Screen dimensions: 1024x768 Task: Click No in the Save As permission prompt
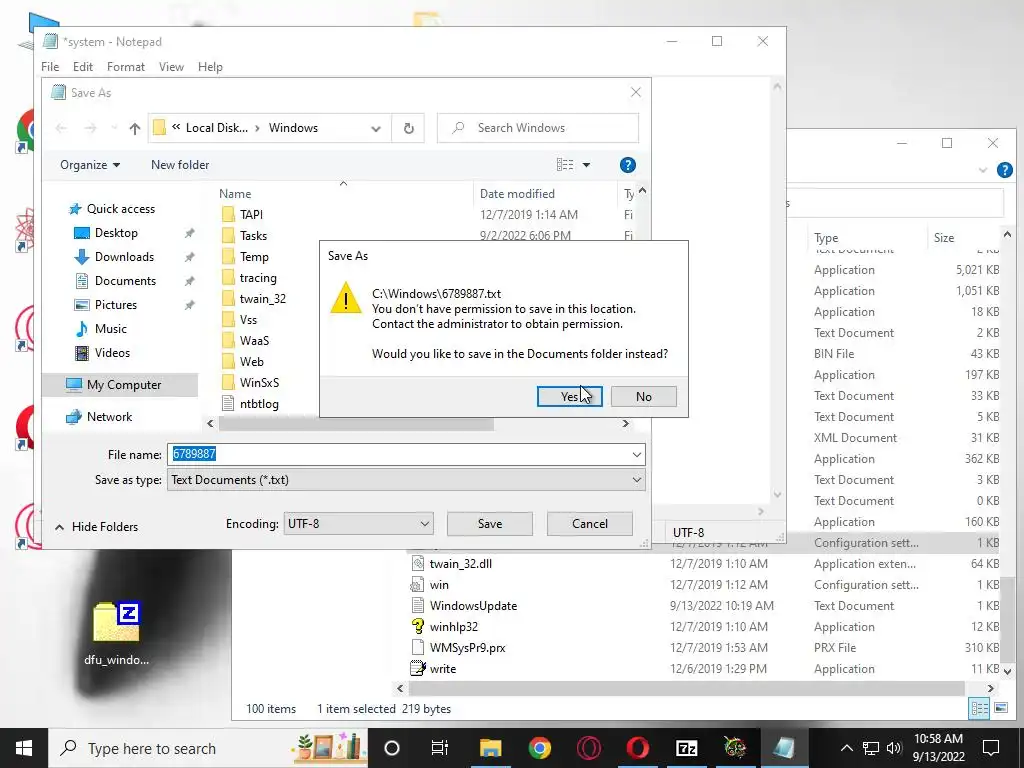[x=643, y=396]
